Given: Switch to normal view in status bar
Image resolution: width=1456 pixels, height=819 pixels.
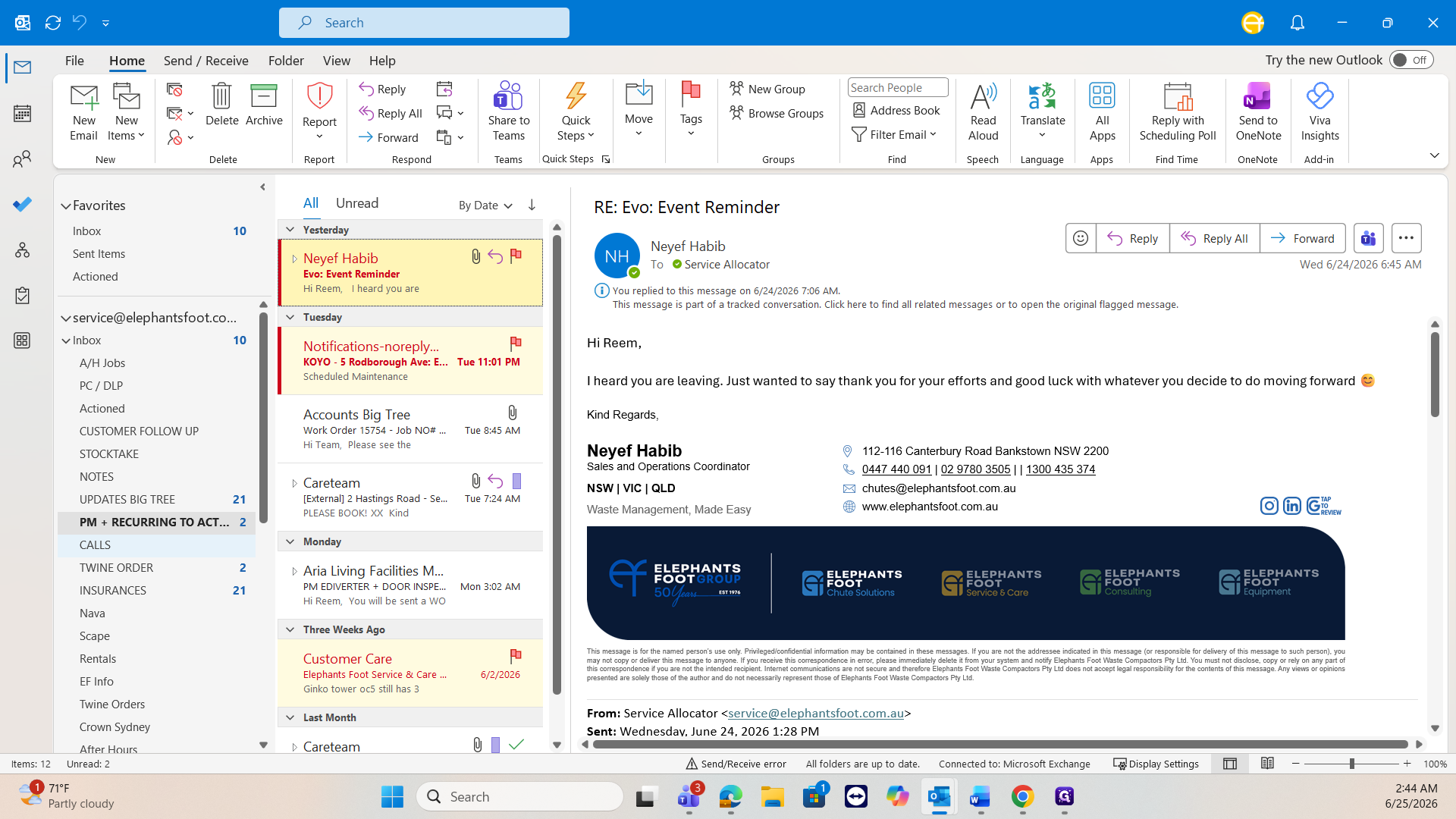Looking at the screenshot, I should [x=1230, y=764].
